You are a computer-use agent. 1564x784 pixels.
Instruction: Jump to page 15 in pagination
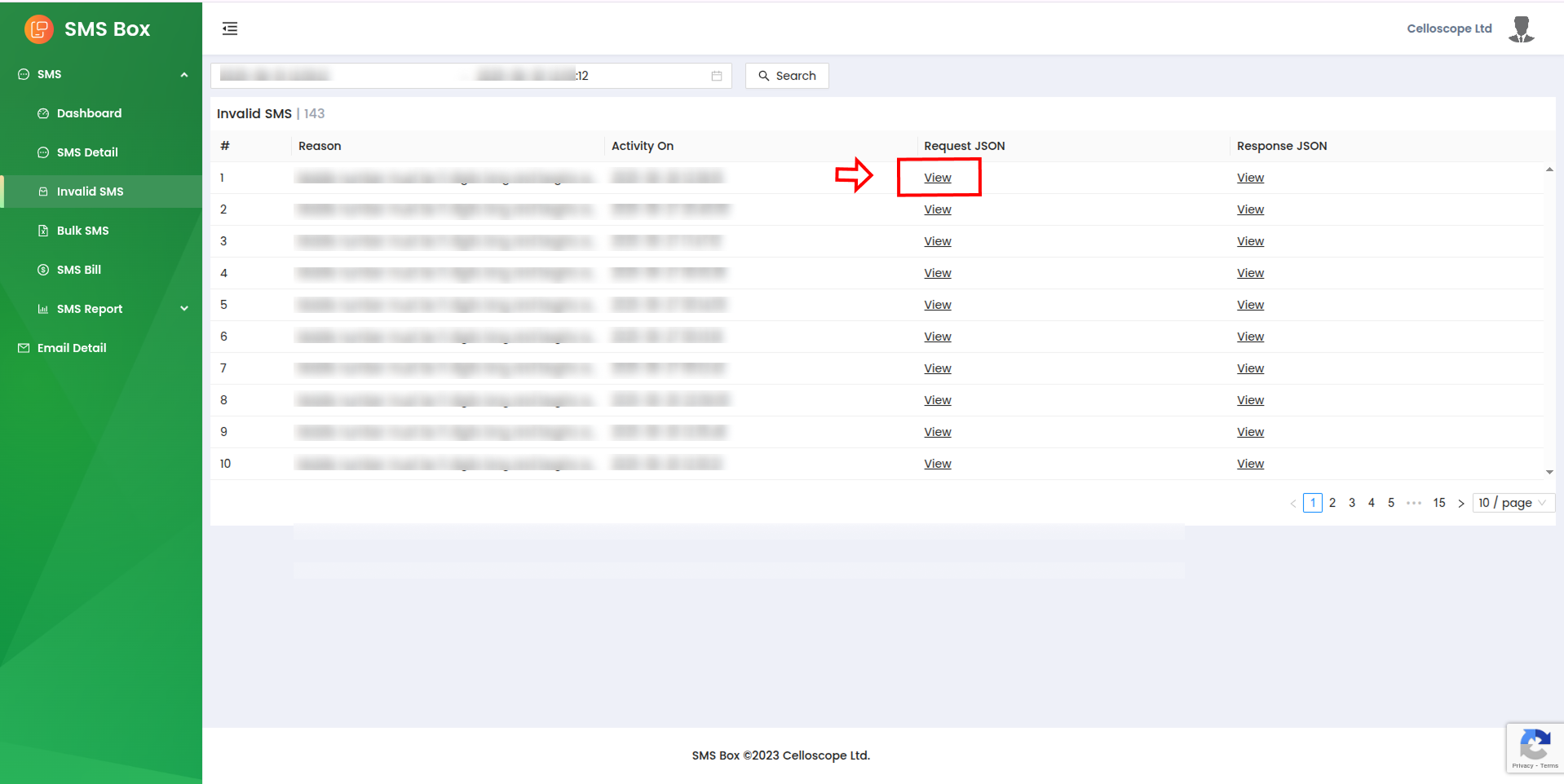point(1438,503)
